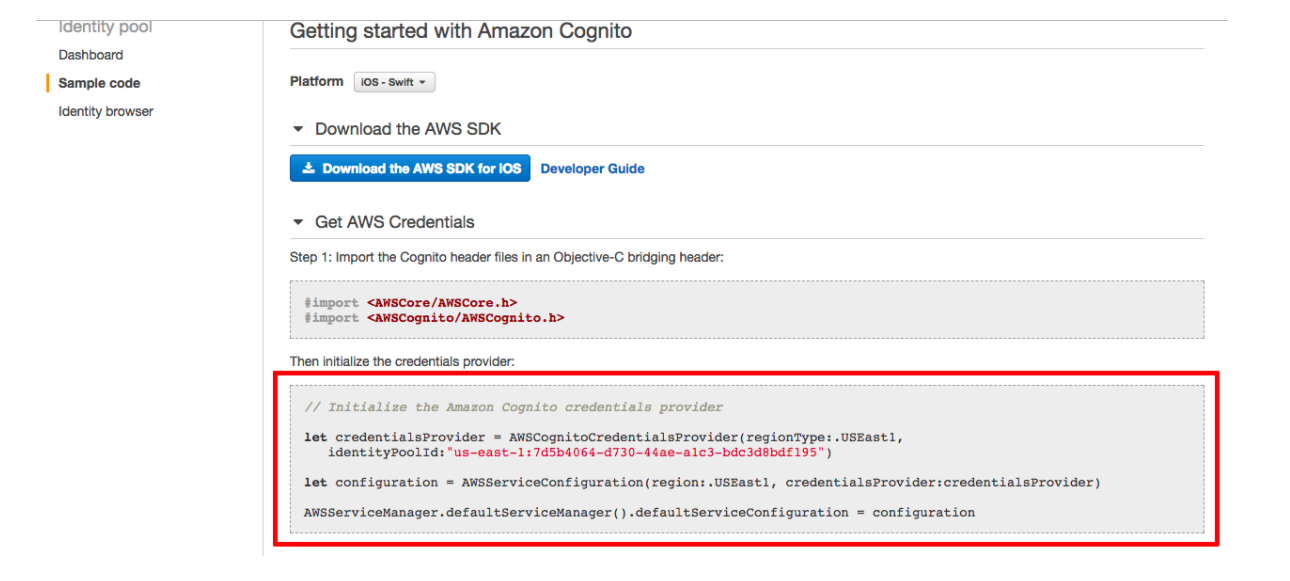1290x581 pixels.
Task: Click the Then initialize the credentials provider text
Action: [x=402, y=360]
